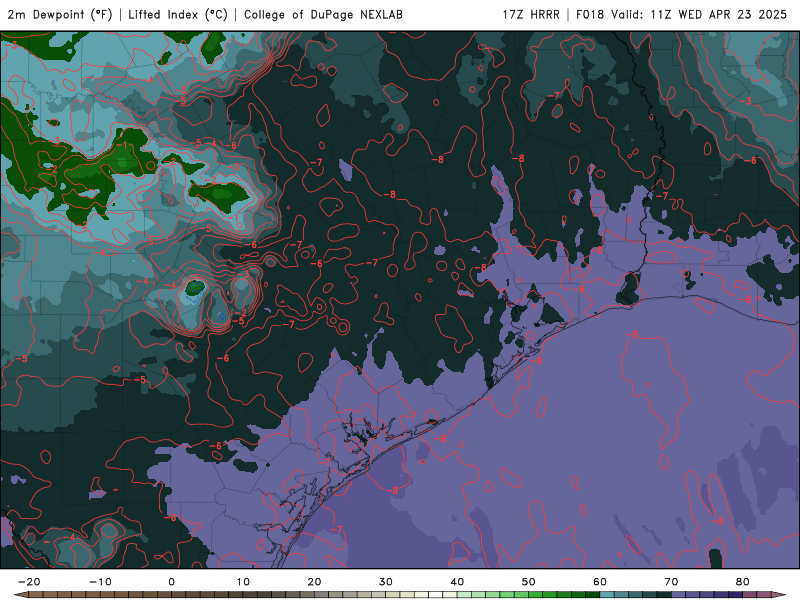
Task: Click the 40 label on the color scale
Action: pos(457,582)
